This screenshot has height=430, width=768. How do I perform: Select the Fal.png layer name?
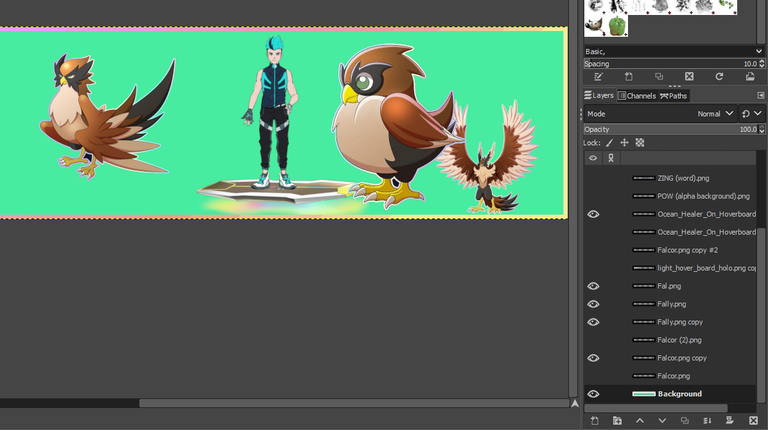(669, 286)
